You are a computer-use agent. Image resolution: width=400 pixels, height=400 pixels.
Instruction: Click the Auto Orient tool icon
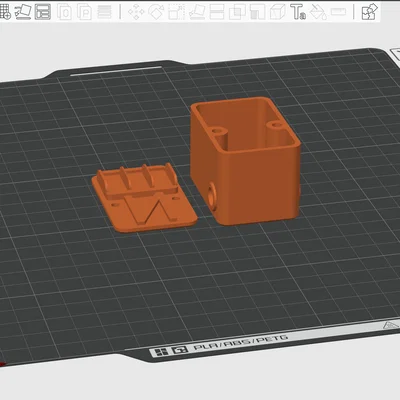pyautogui.click(x=23, y=12)
